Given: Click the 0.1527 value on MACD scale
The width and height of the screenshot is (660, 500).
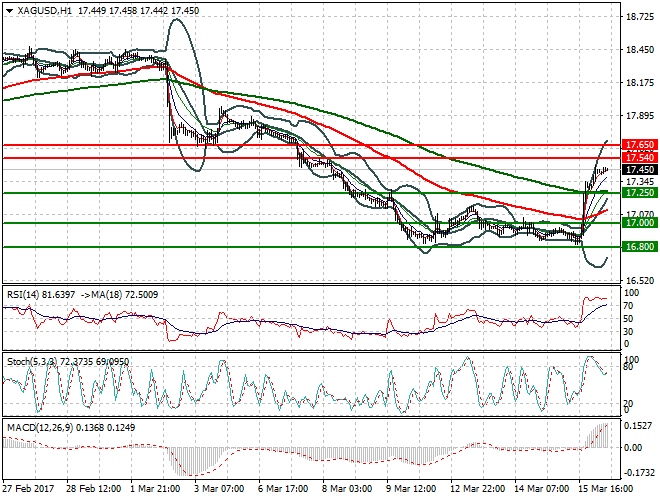Looking at the screenshot, I should 637,426.
